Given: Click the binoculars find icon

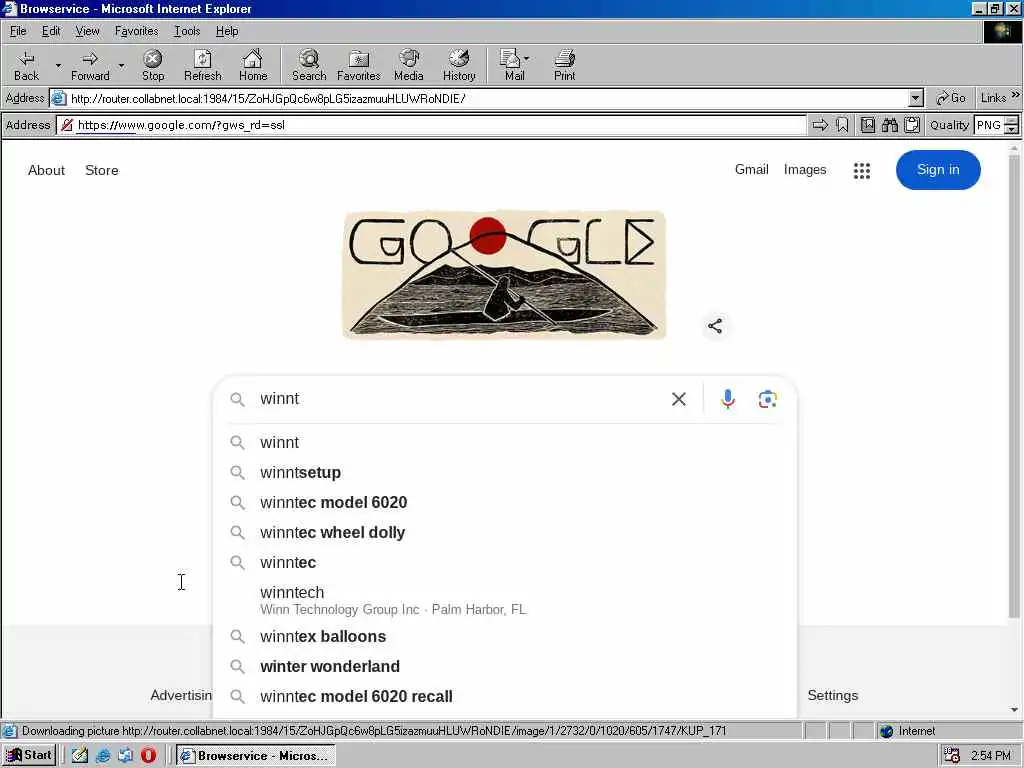Looking at the screenshot, I should (889, 125).
